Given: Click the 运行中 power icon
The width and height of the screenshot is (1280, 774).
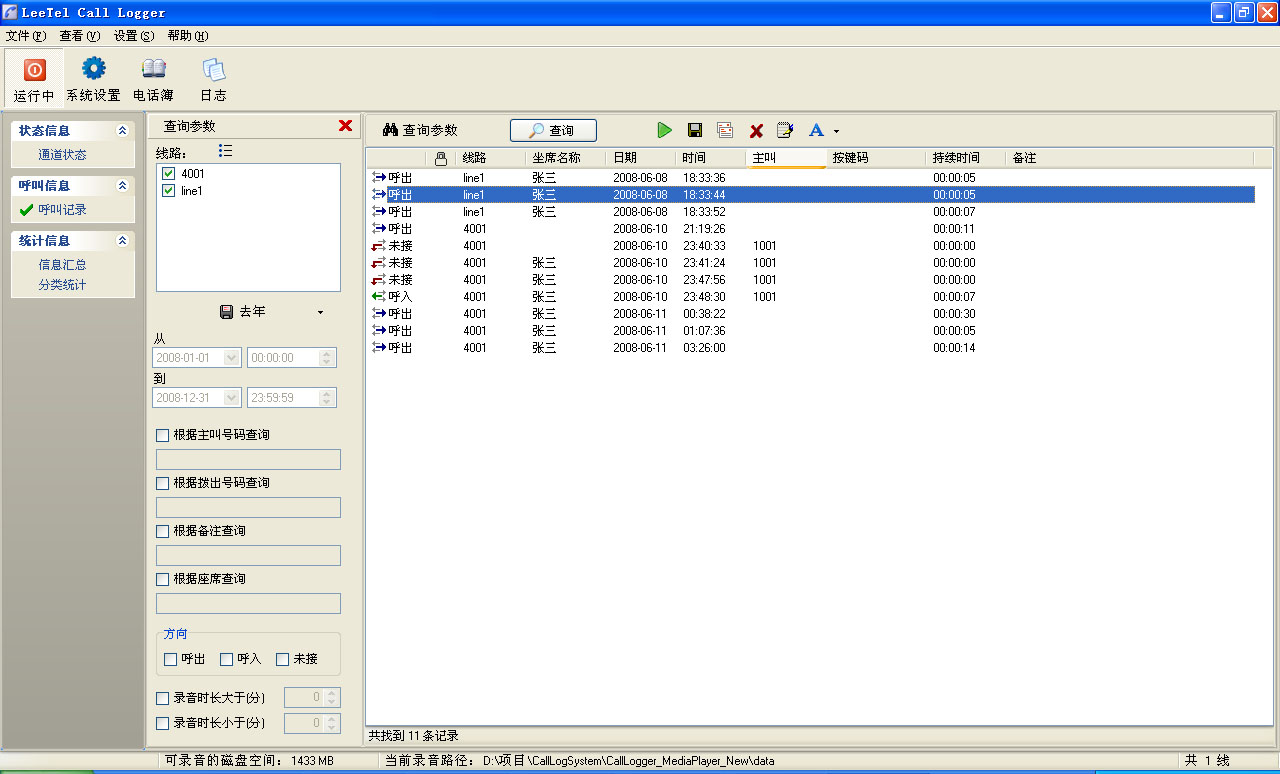Looking at the screenshot, I should point(34,71).
